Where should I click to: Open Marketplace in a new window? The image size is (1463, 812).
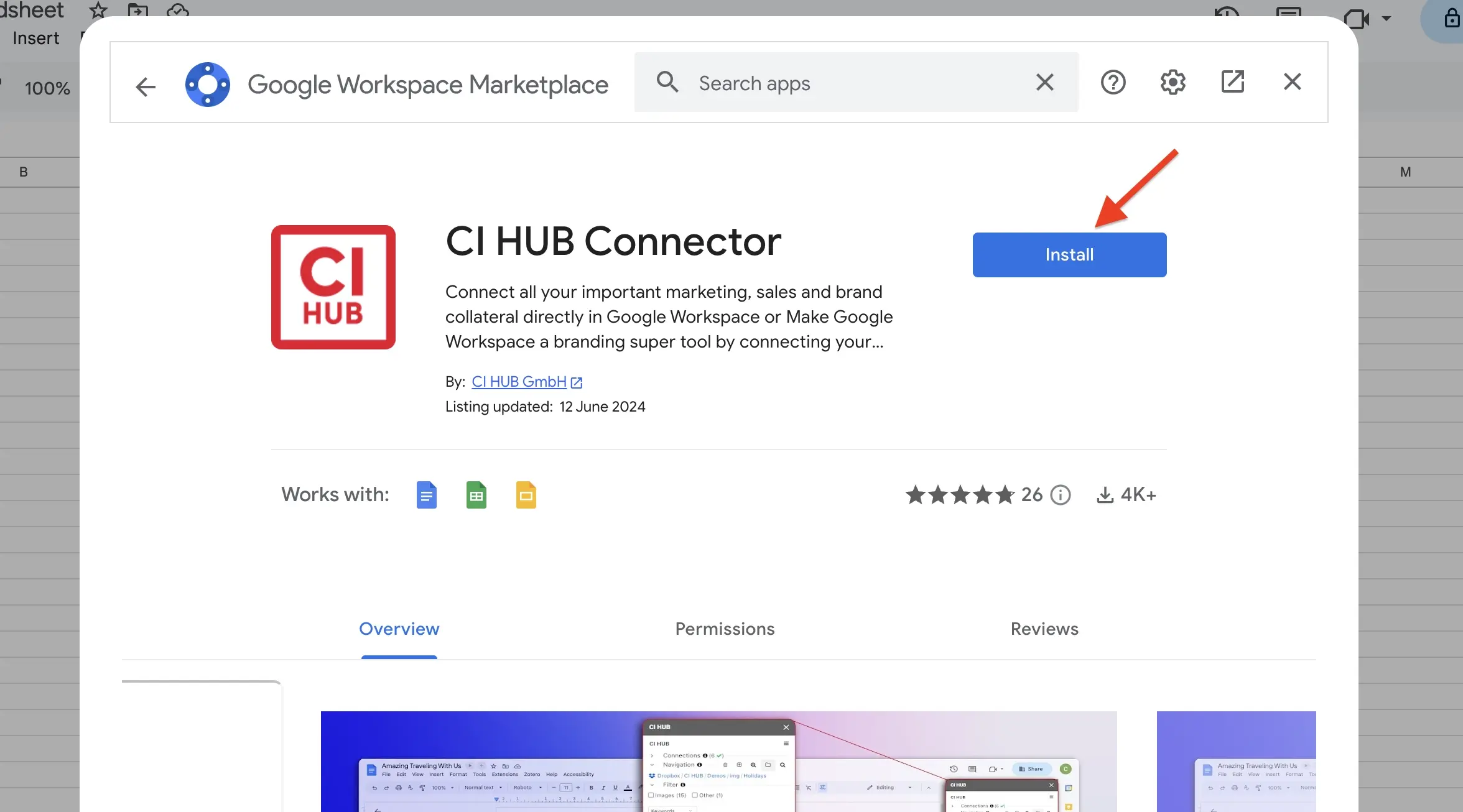(1232, 81)
